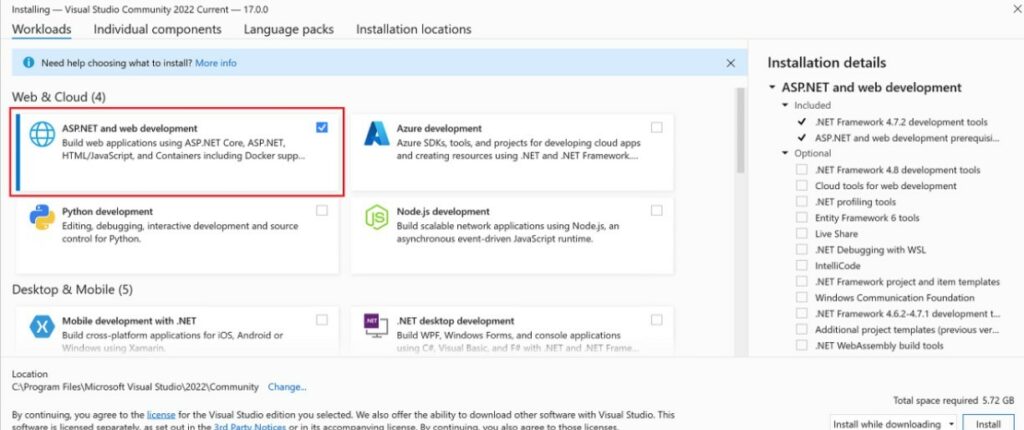The height and width of the screenshot is (430, 1024).
Task: Collapse the Included components section
Action: click(785, 105)
